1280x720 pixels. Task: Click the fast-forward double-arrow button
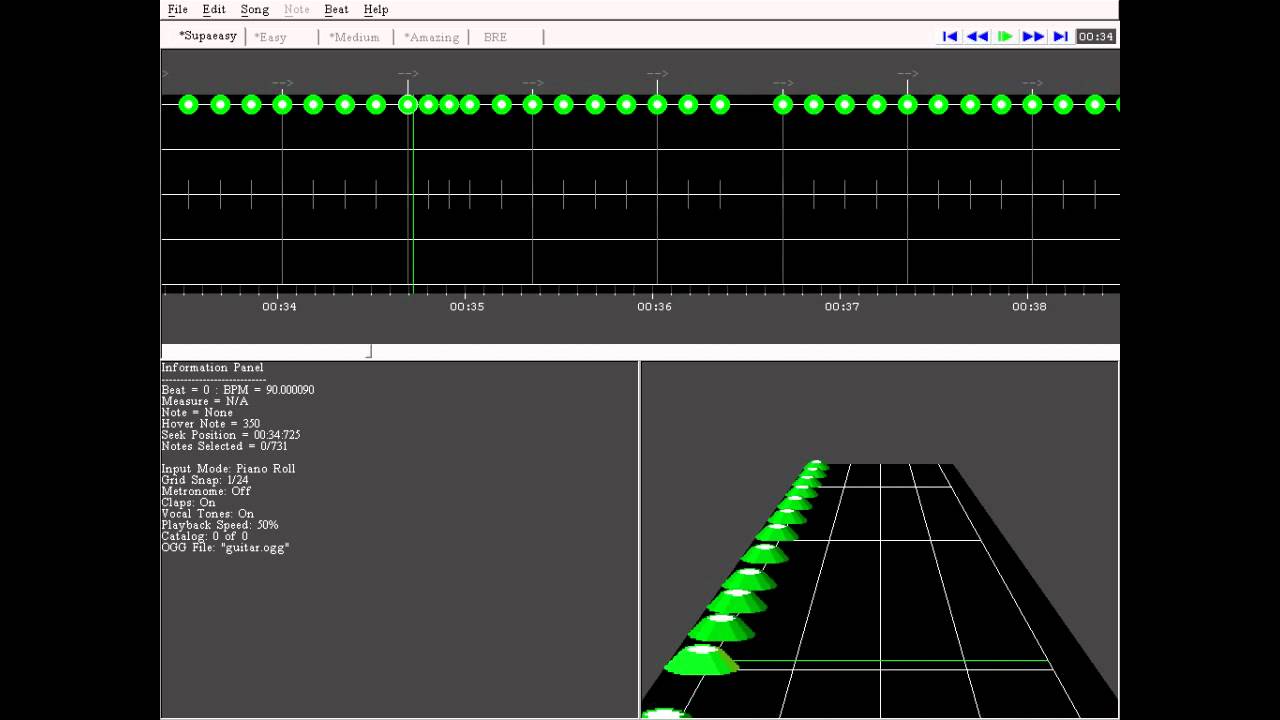tap(1033, 37)
